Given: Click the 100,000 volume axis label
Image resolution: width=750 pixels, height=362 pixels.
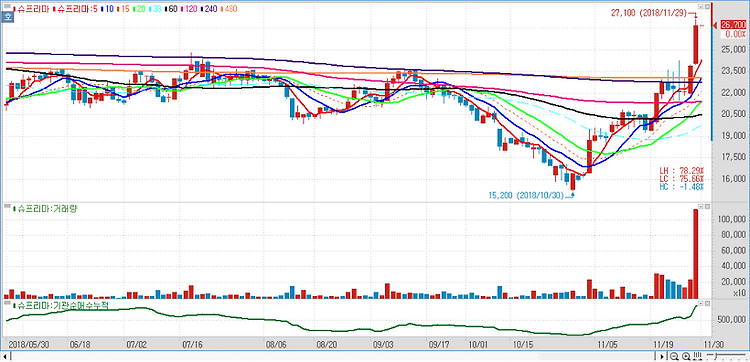Looking at the screenshot, I should tap(731, 219).
